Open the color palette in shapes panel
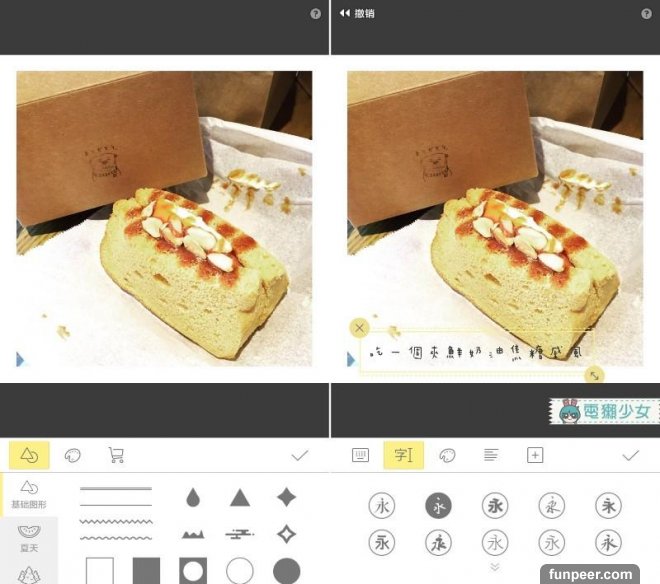The width and height of the screenshot is (660, 584). (73, 455)
